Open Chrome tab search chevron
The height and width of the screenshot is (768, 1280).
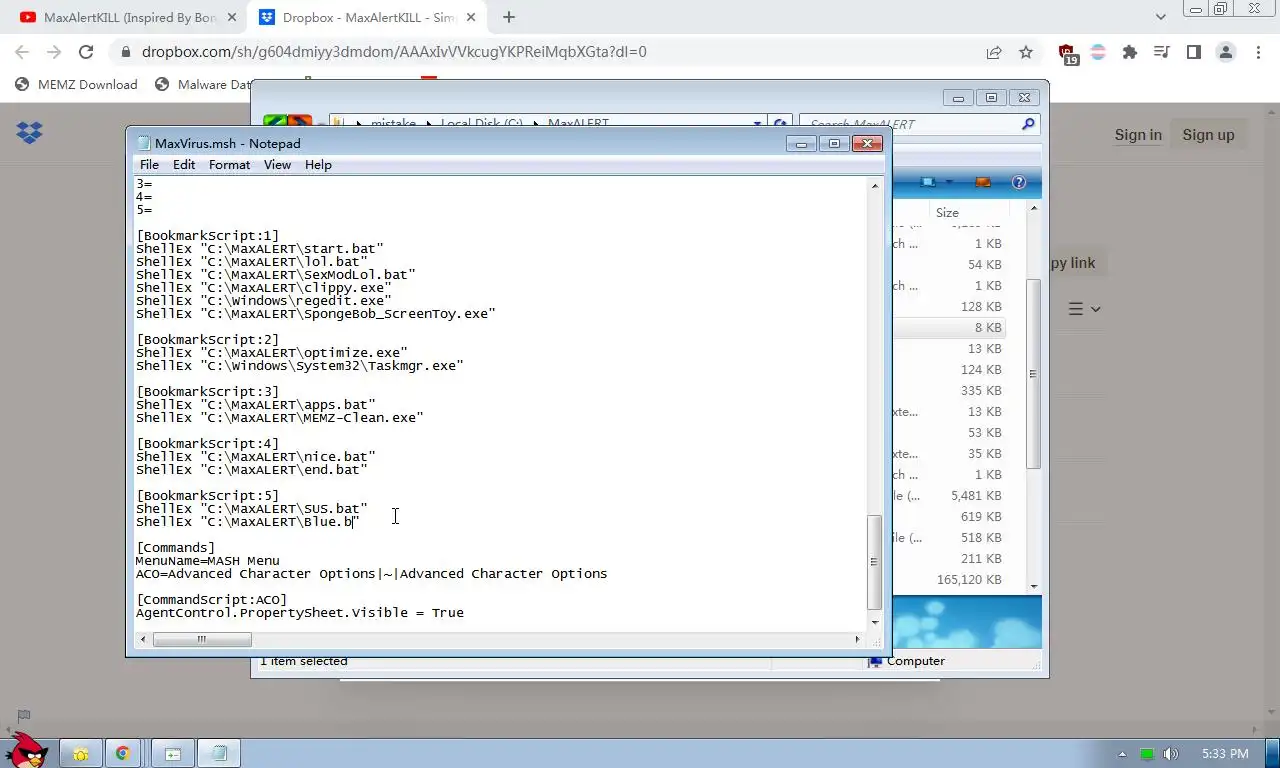1160,17
